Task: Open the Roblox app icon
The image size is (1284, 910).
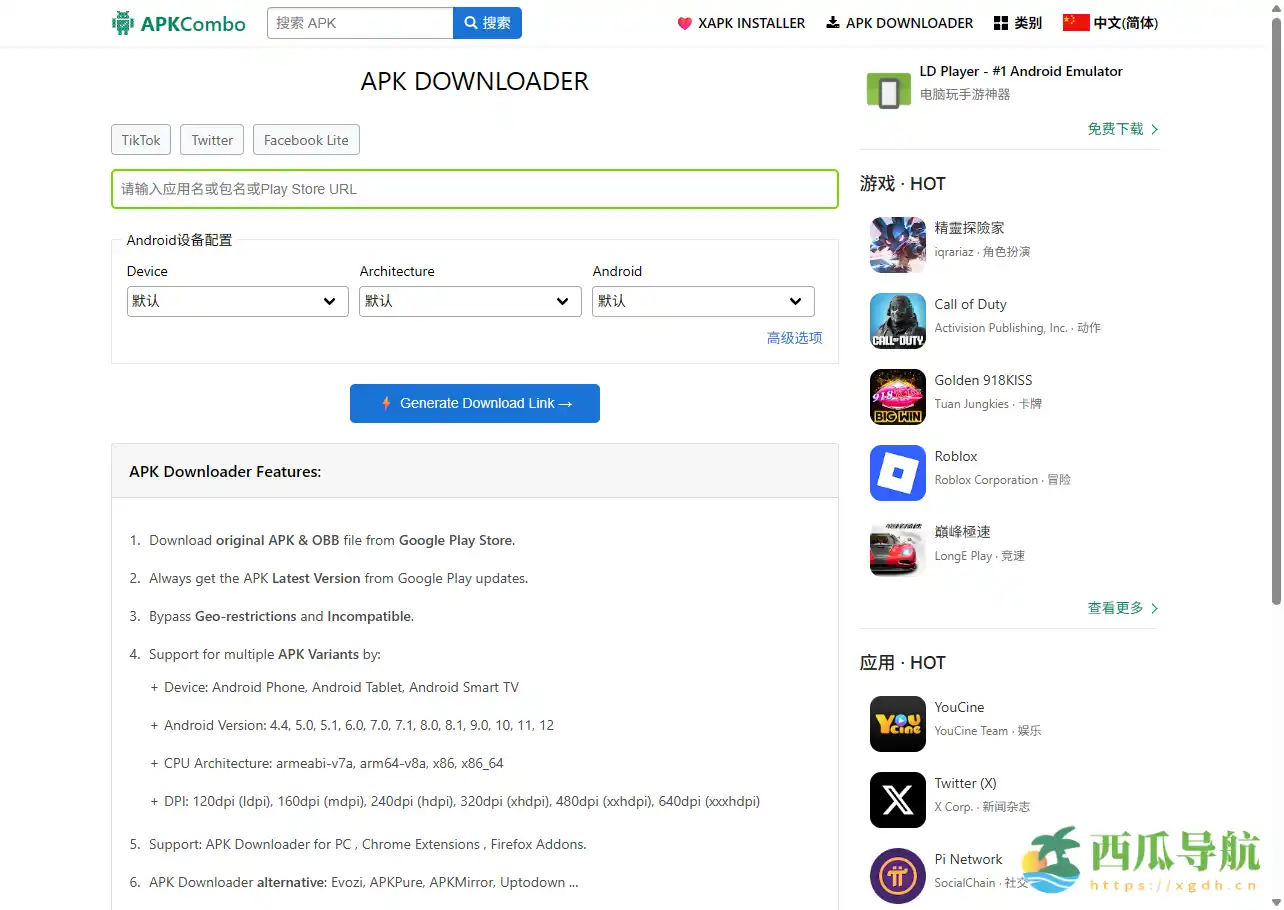Action: click(897, 473)
